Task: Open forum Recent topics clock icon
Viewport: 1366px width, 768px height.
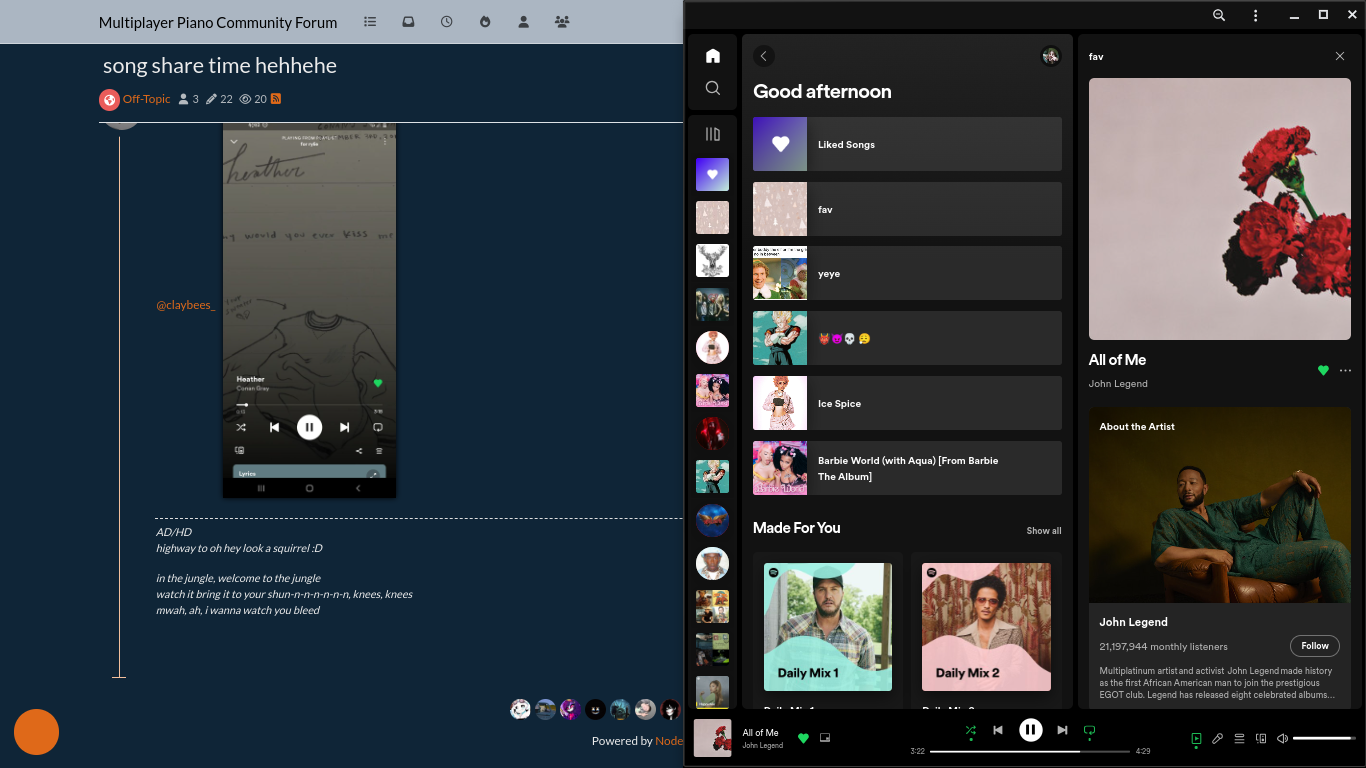Action: 446,22
